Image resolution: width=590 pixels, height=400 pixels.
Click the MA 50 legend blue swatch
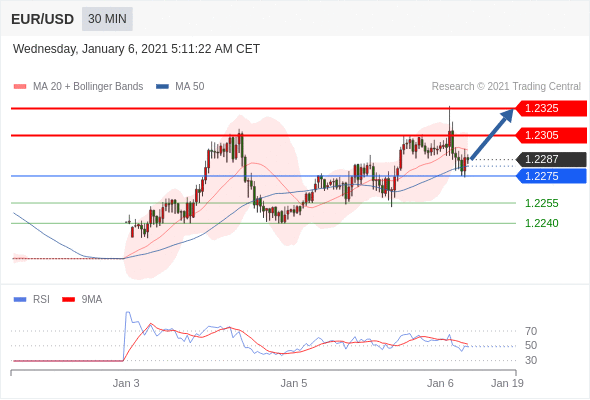(162, 87)
